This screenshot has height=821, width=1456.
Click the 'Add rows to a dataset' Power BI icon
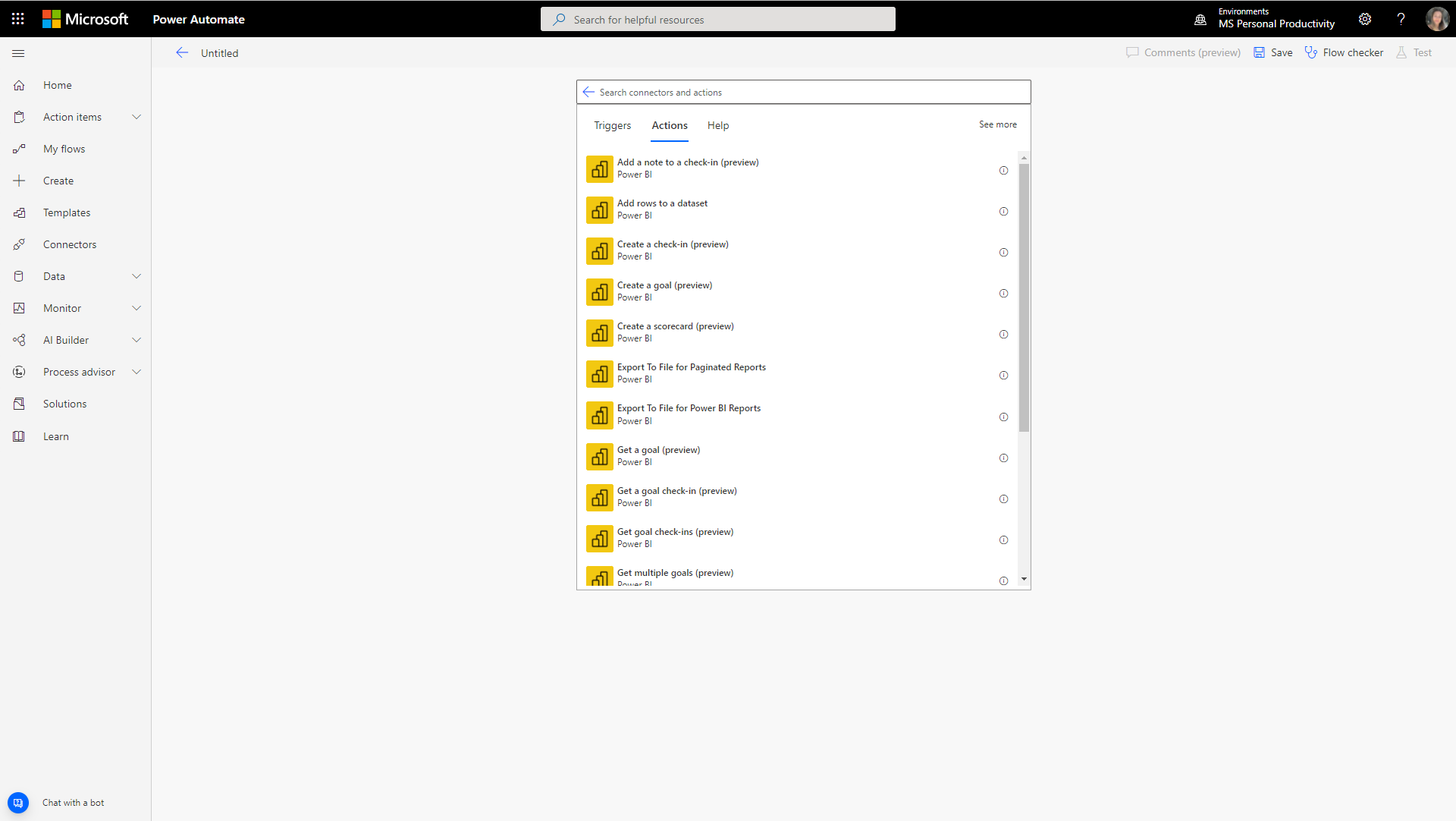coord(599,211)
